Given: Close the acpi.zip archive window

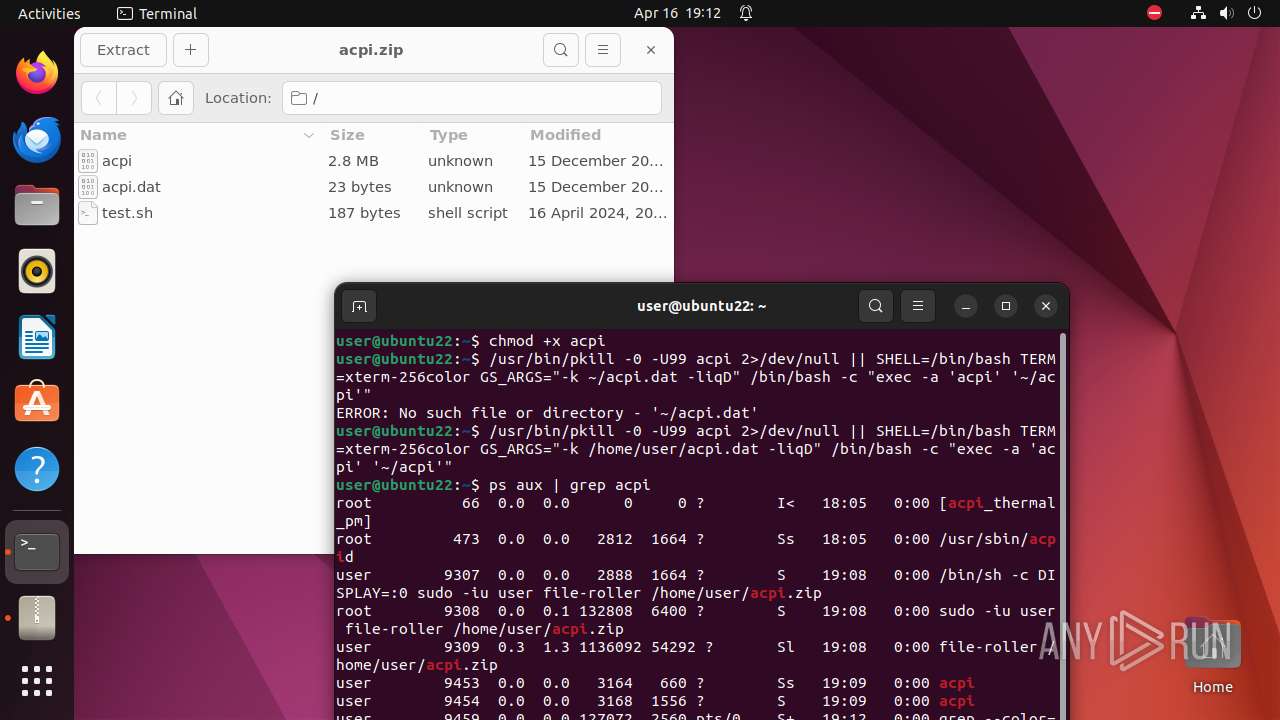Looking at the screenshot, I should click(x=651, y=50).
